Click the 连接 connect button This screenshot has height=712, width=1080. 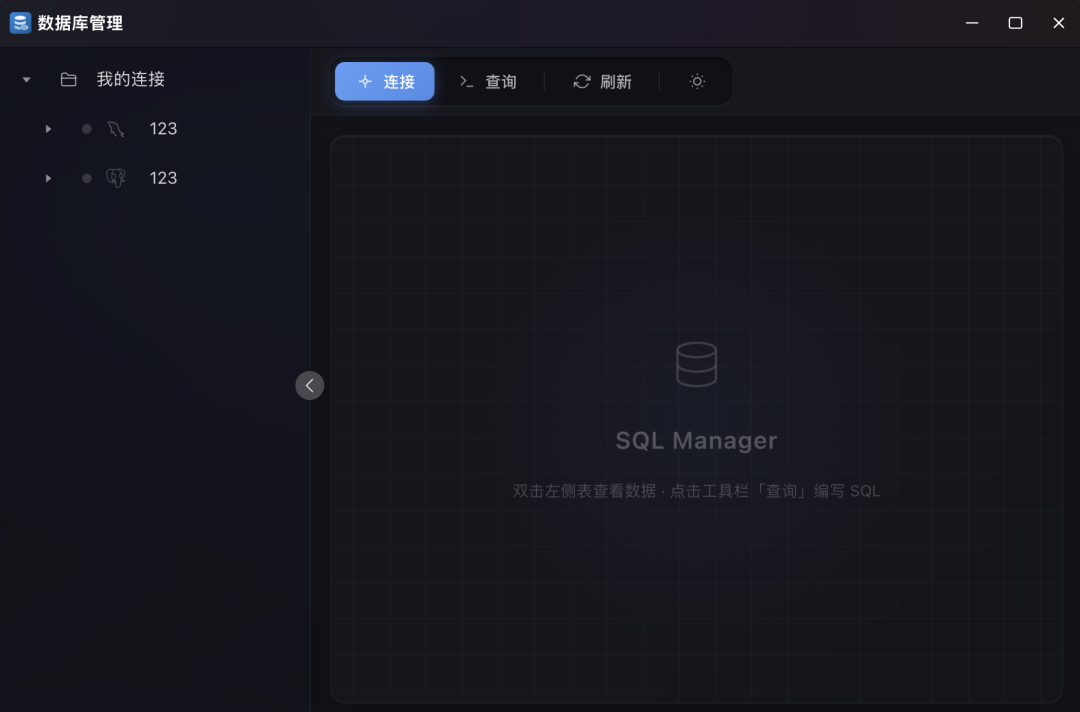point(384,81)
